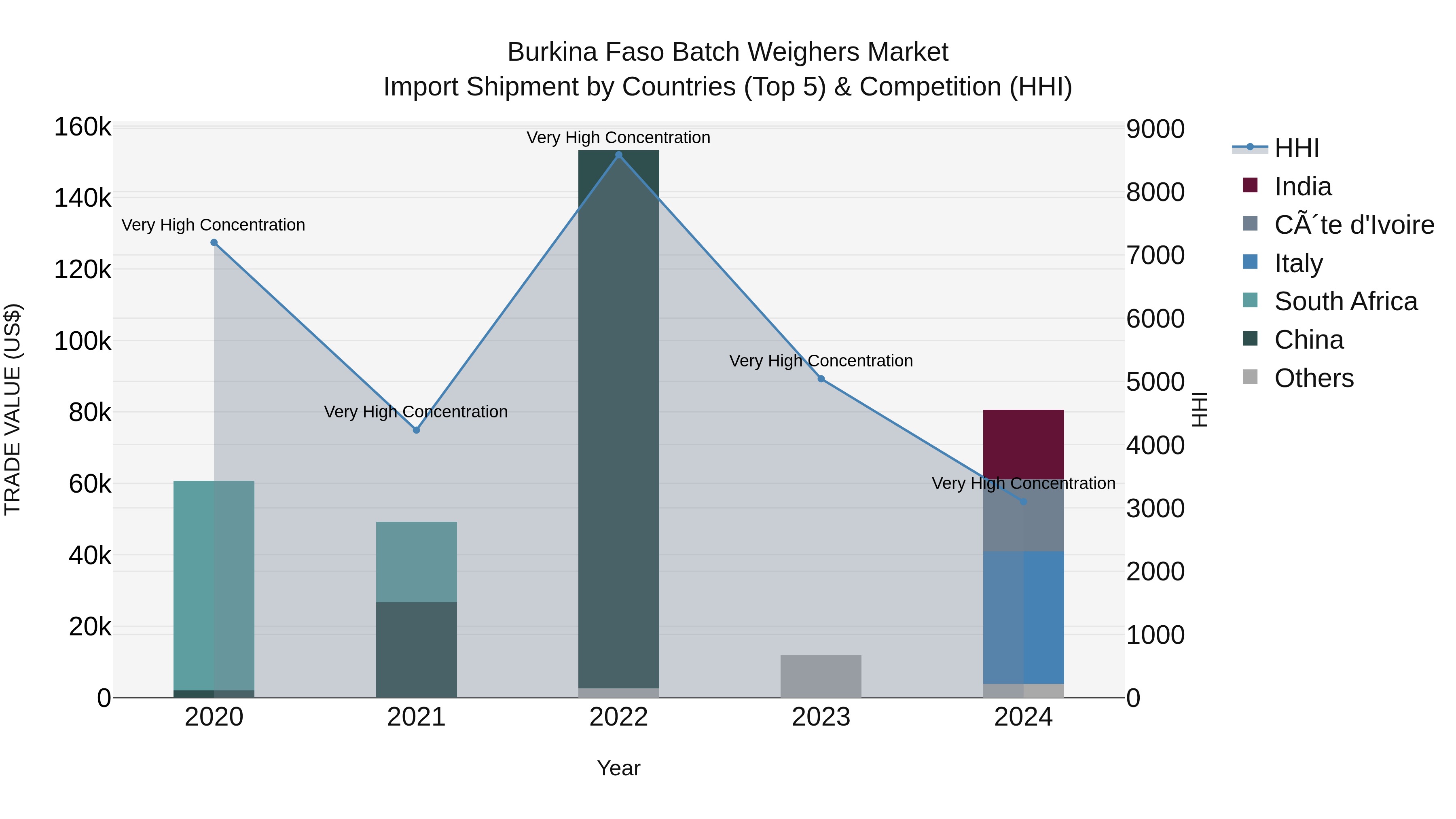Viewport: 1456px width, 819px height.
Task: Click the 5000 HHI axis tick label
Action: 1155,382
